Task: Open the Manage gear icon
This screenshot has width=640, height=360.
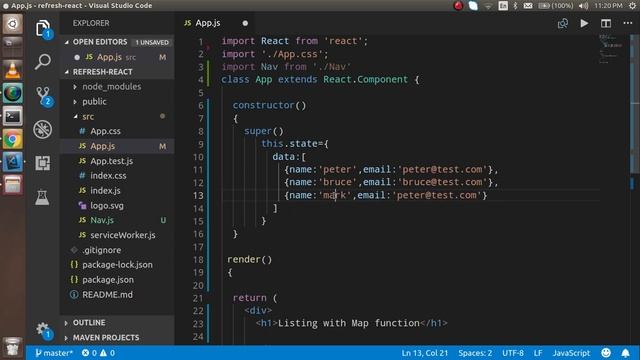Action: (x=43, y=330)
